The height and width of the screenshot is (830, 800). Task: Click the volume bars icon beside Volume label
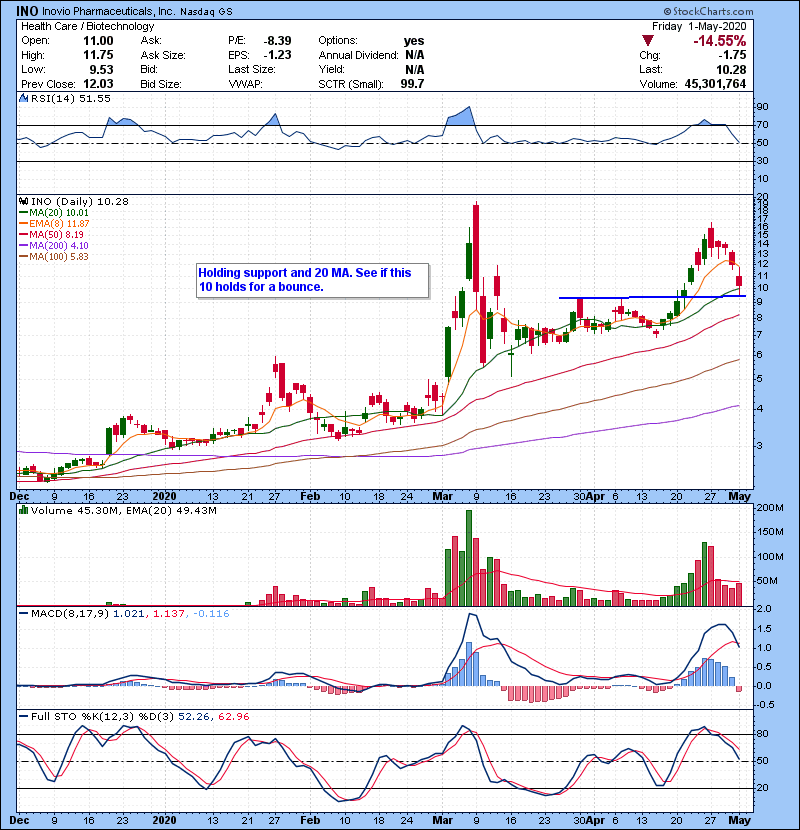22,511
